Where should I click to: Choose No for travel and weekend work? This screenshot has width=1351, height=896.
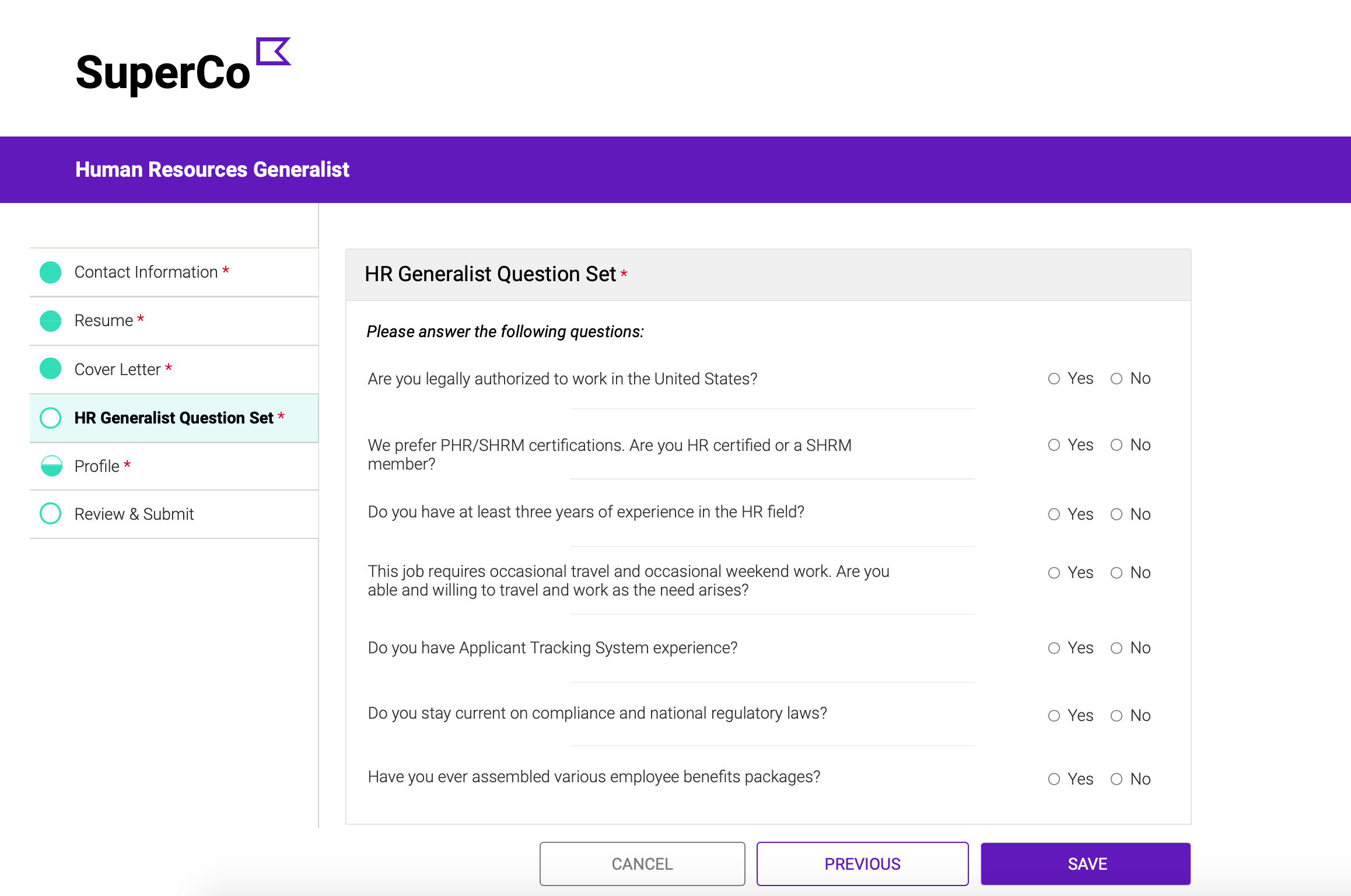pos(1116,573)
